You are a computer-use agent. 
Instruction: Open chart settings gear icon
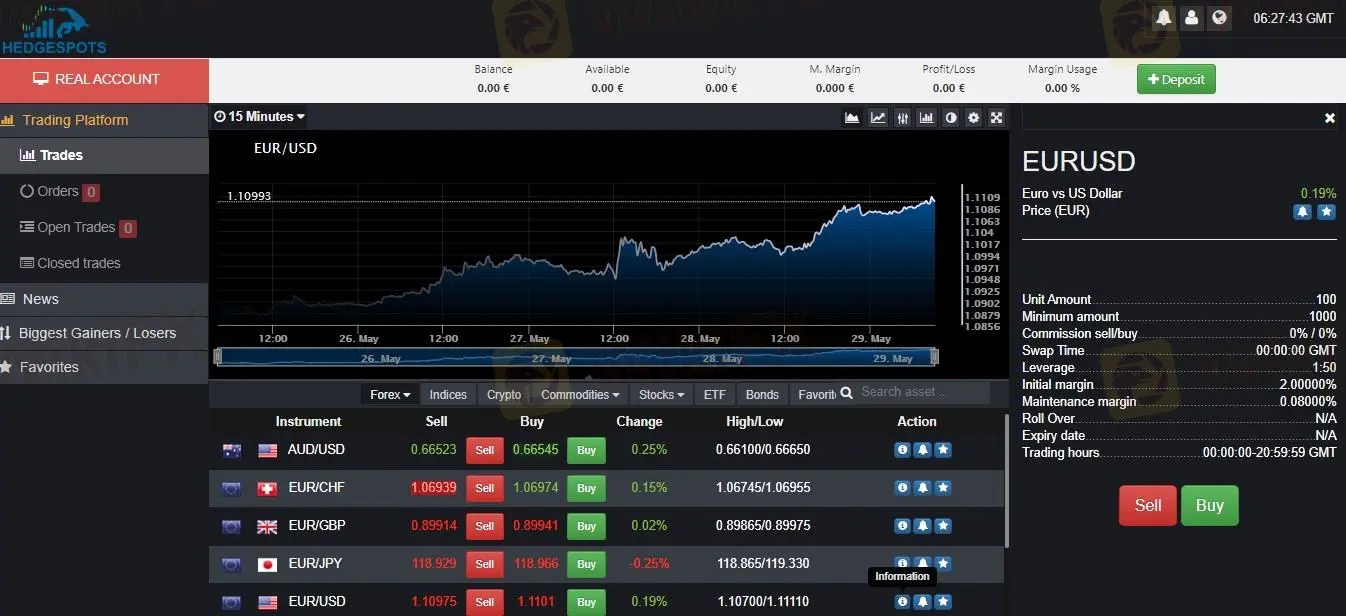974,117
